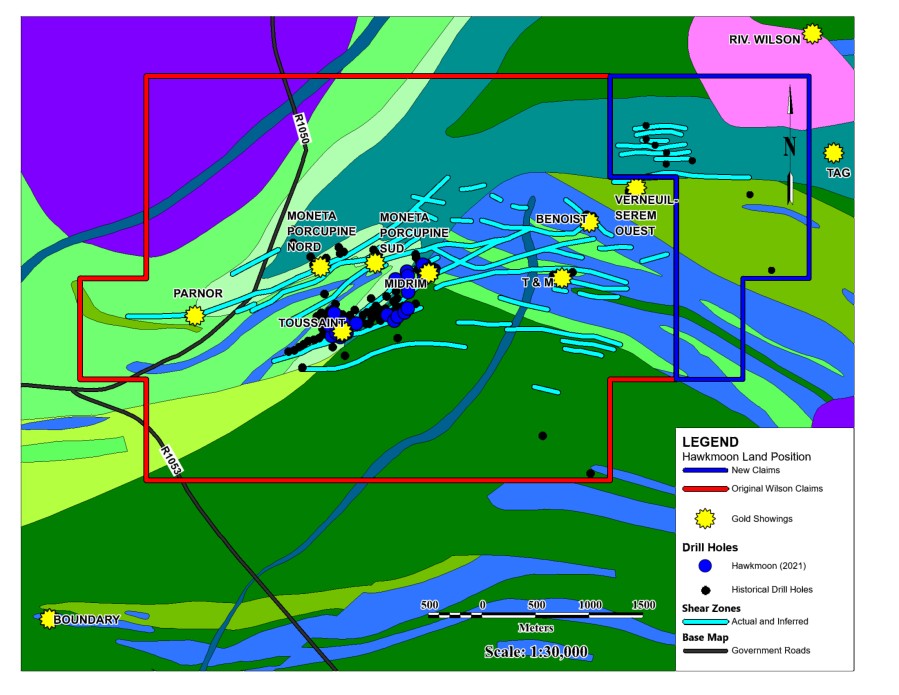Select the MONETA PORCUPINE SUD star marker
Image resolution: width=899 pixels, height=695 pixels.
[375, 263]
